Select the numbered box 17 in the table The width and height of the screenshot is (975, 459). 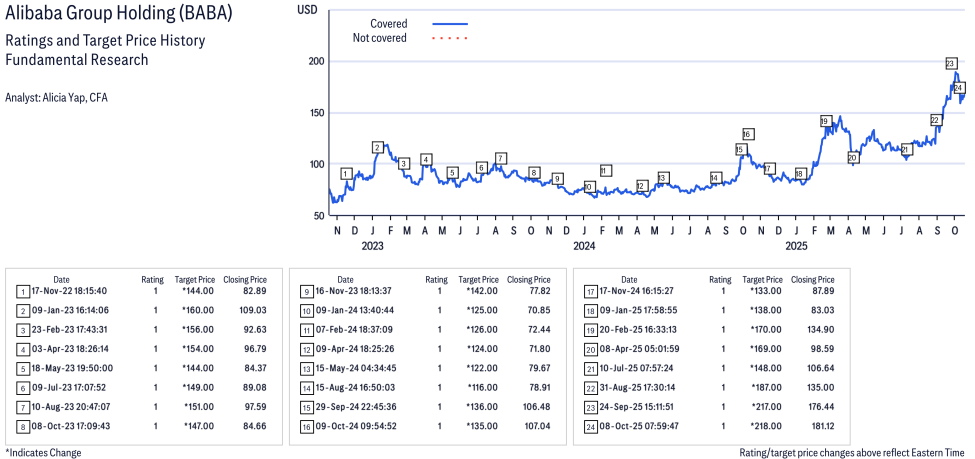click(x=590, y=291)
